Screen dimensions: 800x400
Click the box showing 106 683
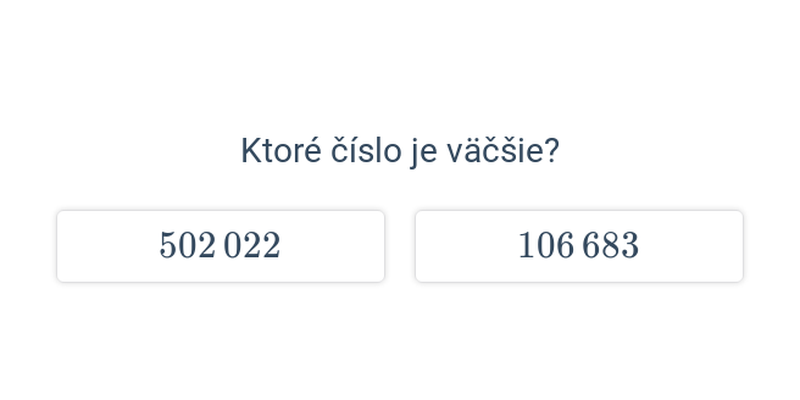pyautogui.click(x=578, y=246)
